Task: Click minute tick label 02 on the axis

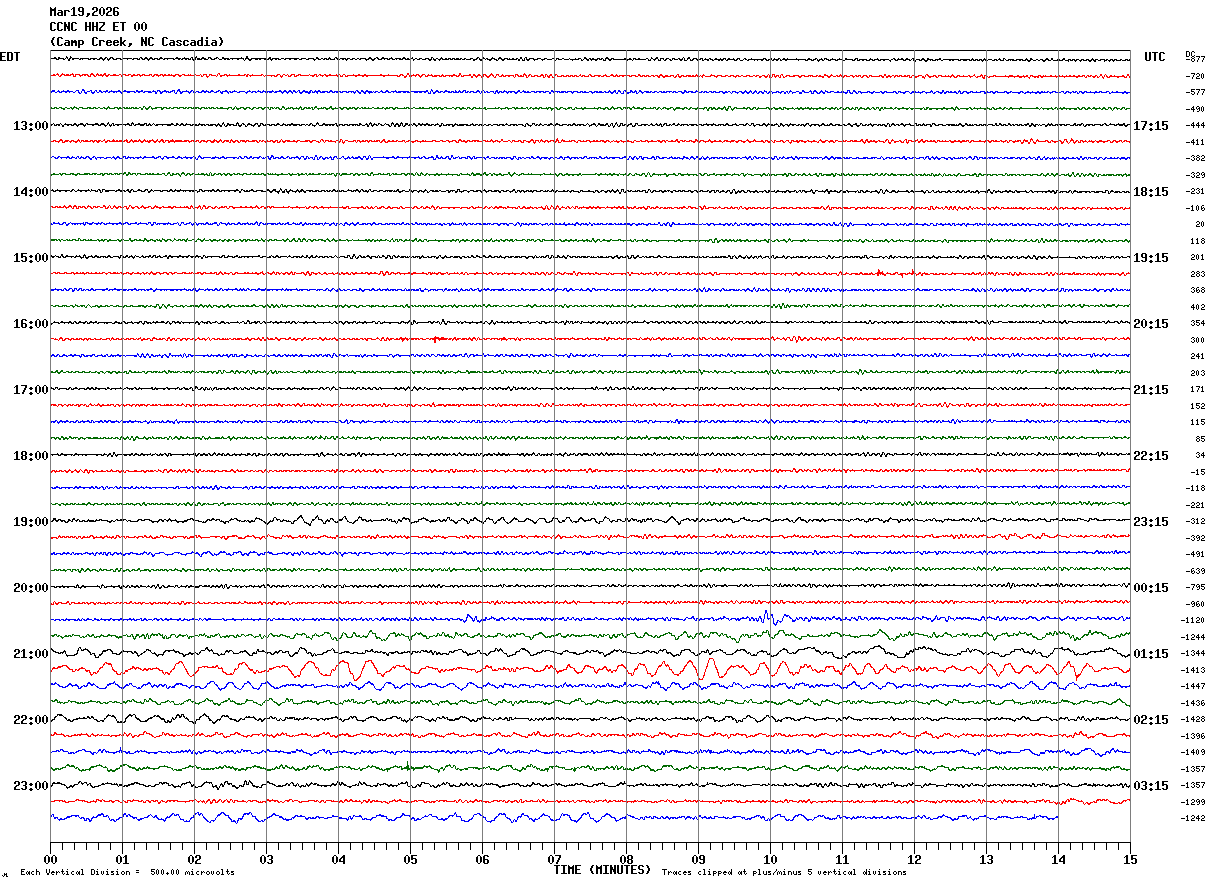Action: [194, 859]
